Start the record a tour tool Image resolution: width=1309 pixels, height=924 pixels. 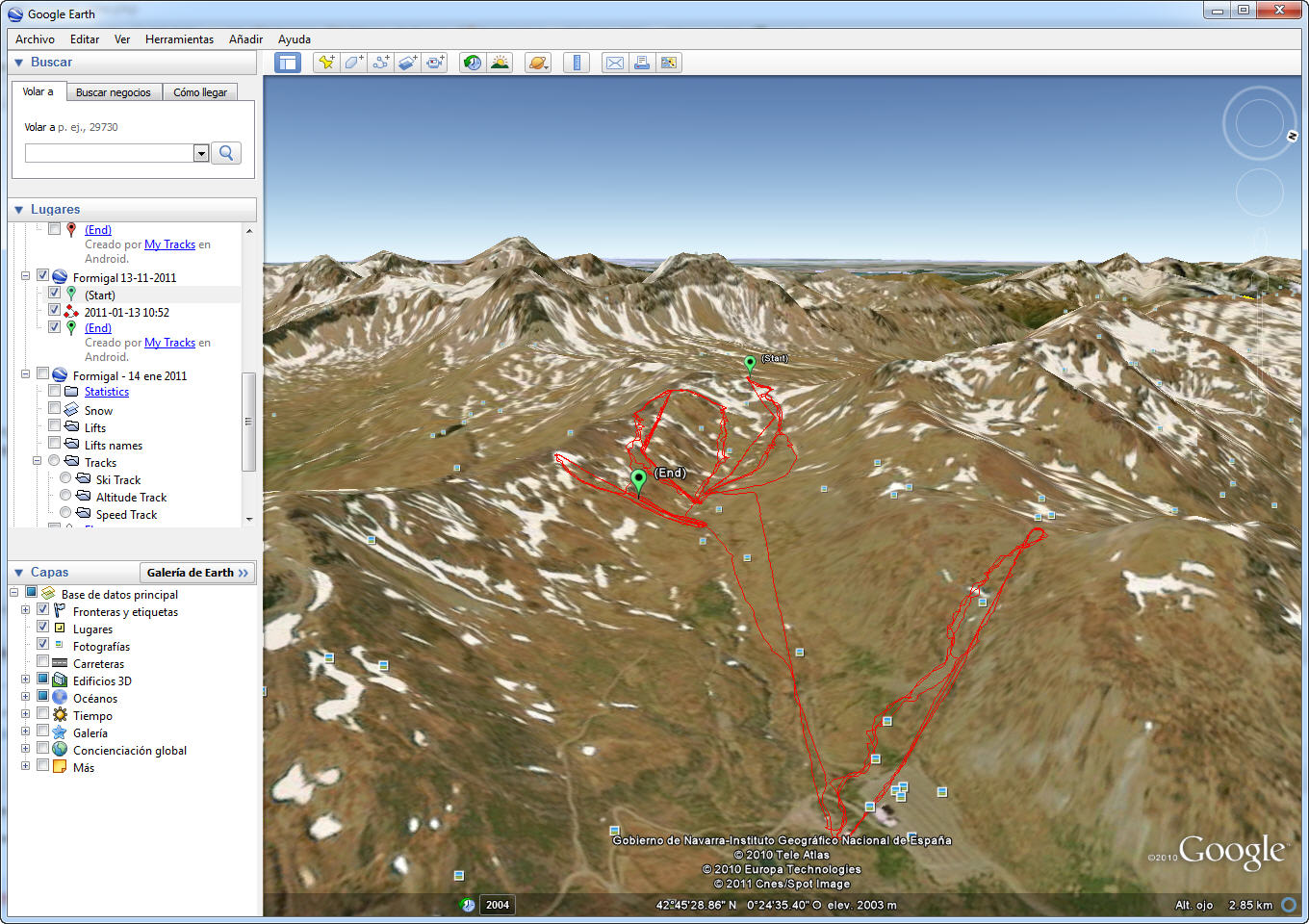[x=435, y=63]
